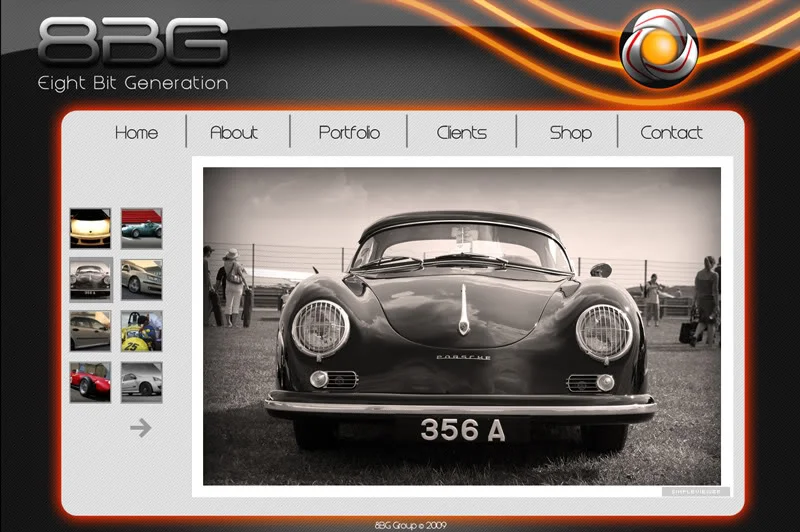Screen dimensions: 800x532
Task: Open the Home menu item
Action: click(136, 133)
